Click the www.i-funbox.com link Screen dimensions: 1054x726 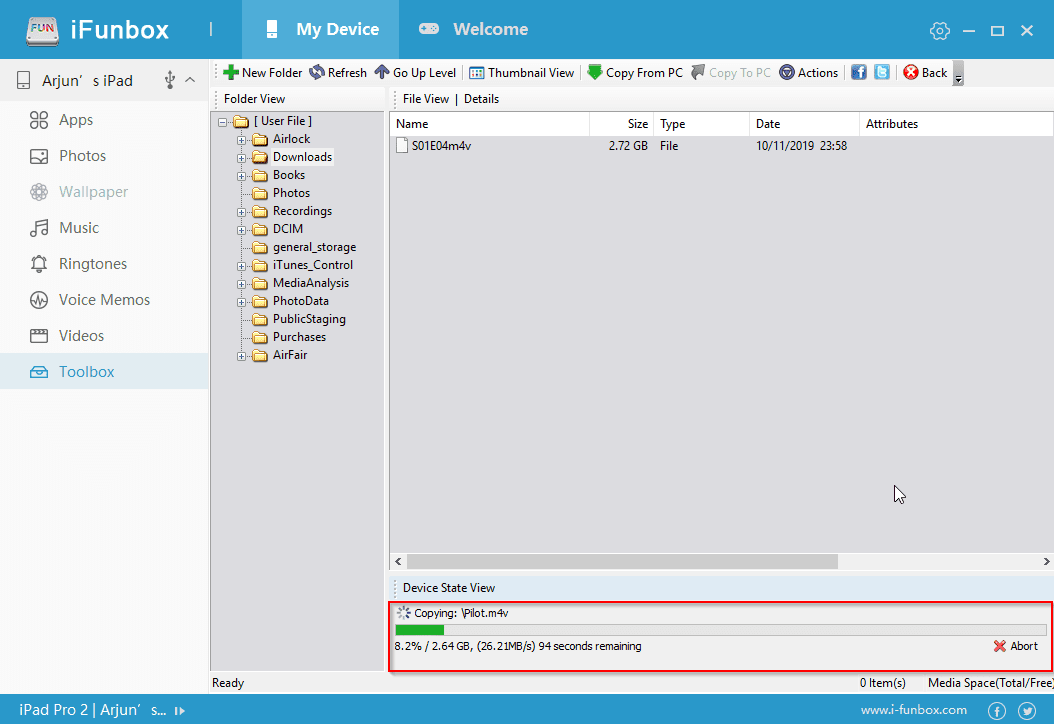click(x=914, y=711)
